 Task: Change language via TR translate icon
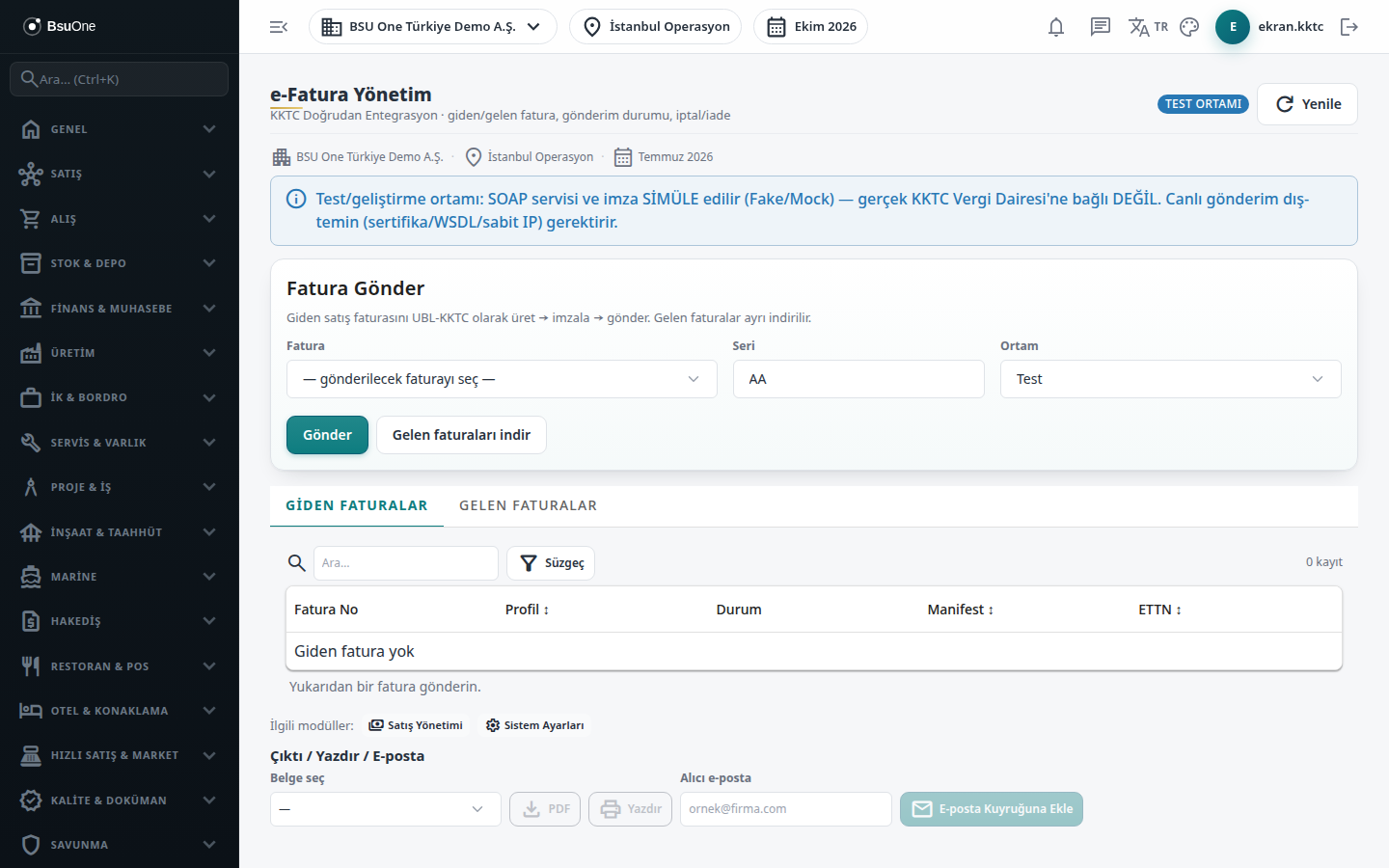[1148, 27]
